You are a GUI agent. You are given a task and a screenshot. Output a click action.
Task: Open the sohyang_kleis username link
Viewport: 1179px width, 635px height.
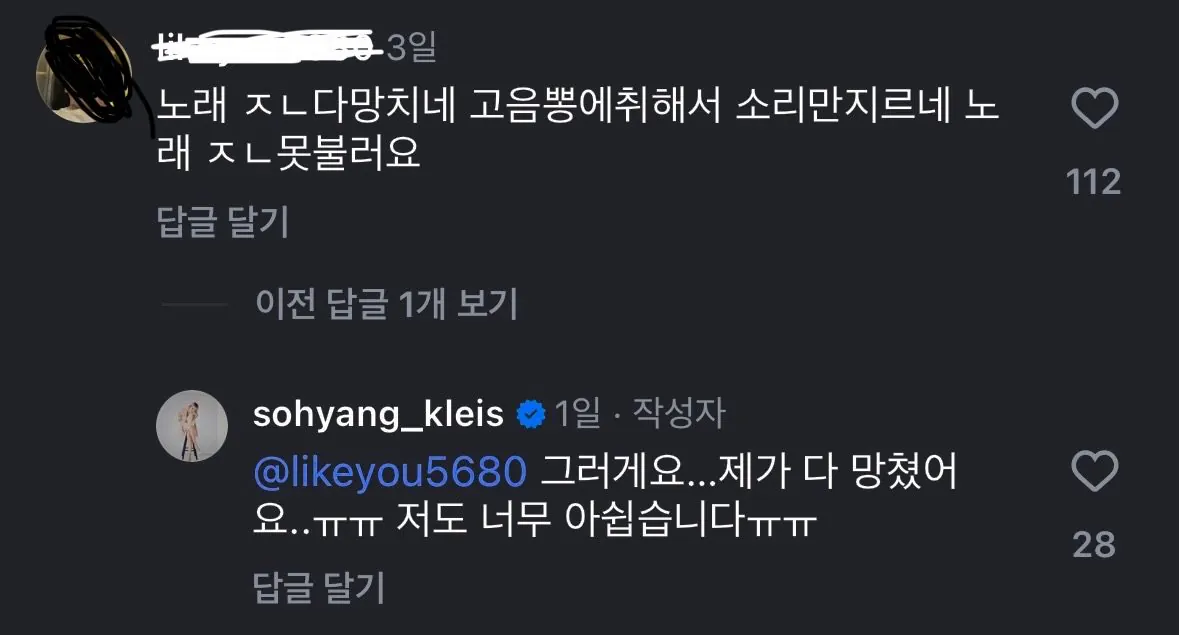click(378, 414)
